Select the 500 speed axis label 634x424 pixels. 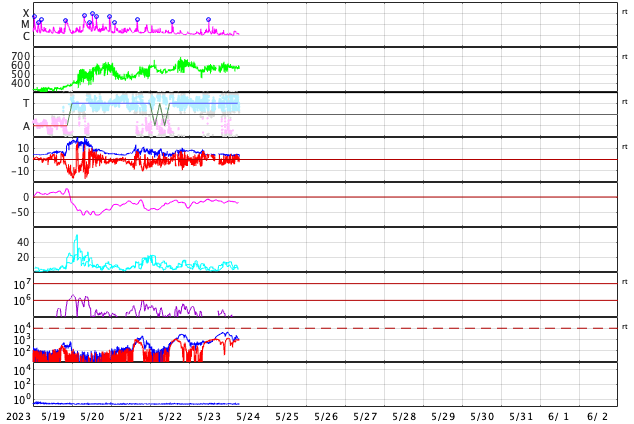(21, 74)
